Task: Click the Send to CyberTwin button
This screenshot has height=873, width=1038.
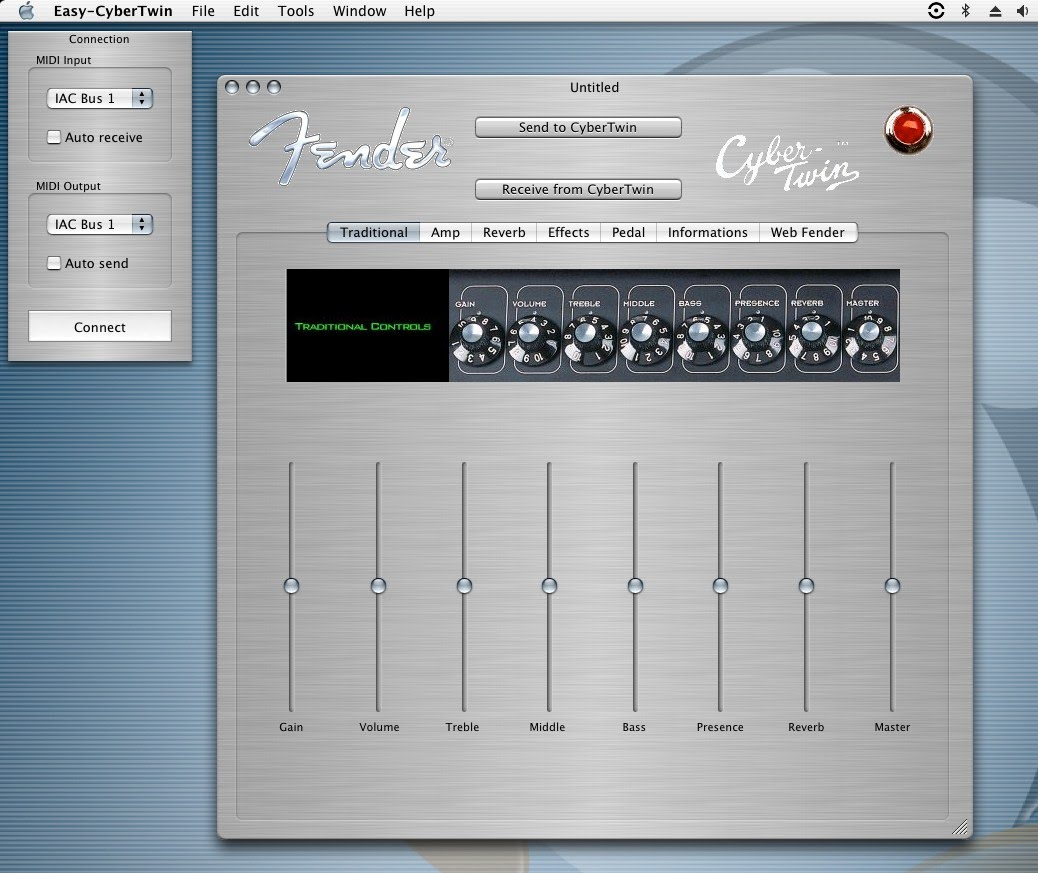Action: coord(578,127)
